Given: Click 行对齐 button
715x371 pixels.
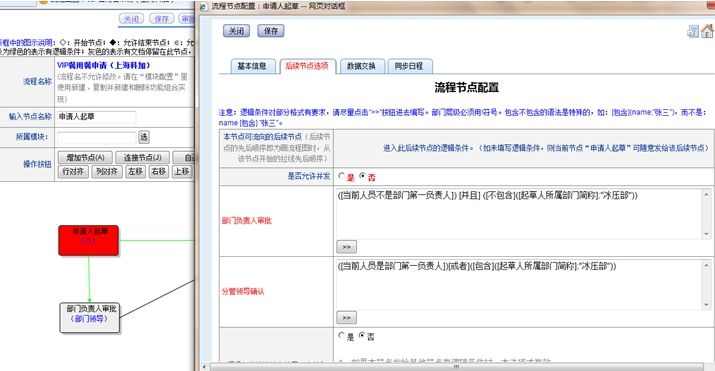Looking at the screenshot, I should [x=73, y=171].
